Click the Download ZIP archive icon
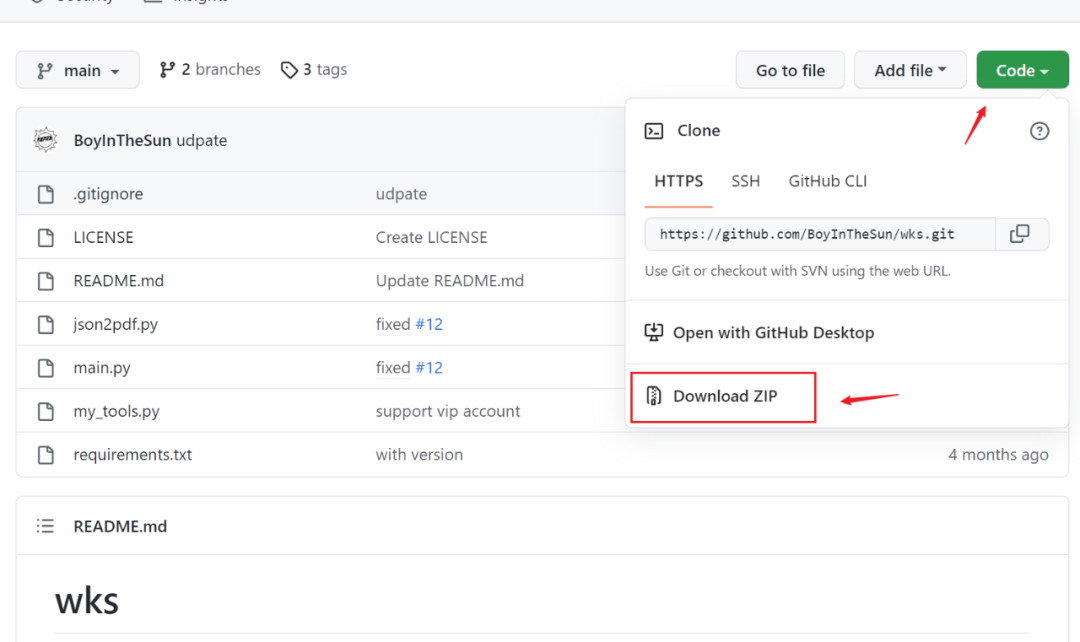The image size is (1080, 642). tap(654, 396)
